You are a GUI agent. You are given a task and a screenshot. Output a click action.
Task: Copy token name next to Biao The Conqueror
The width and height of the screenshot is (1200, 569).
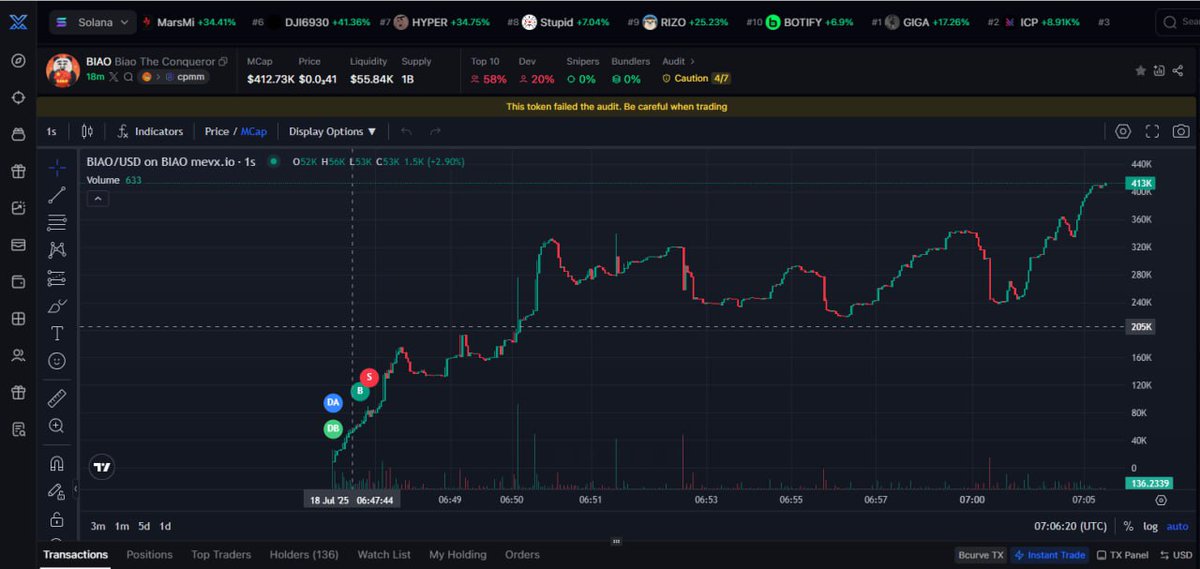(x=223, y=62)
